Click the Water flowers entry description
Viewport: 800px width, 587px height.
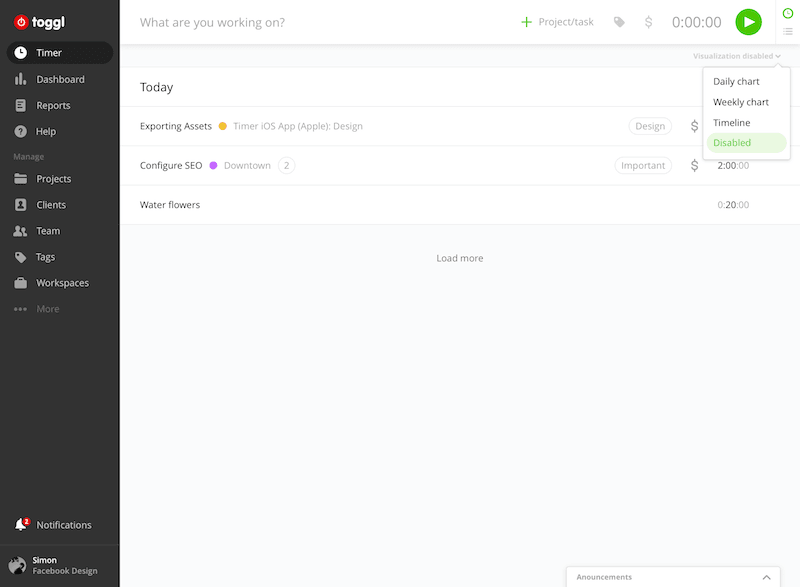coord(170,205)
